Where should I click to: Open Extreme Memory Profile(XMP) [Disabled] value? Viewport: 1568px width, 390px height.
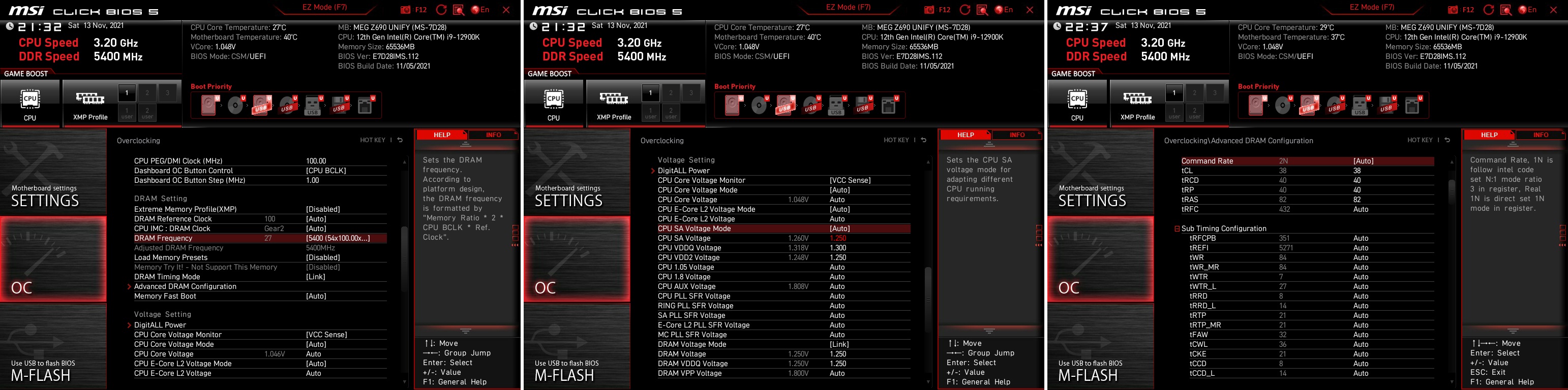click(x=323, y=209)
